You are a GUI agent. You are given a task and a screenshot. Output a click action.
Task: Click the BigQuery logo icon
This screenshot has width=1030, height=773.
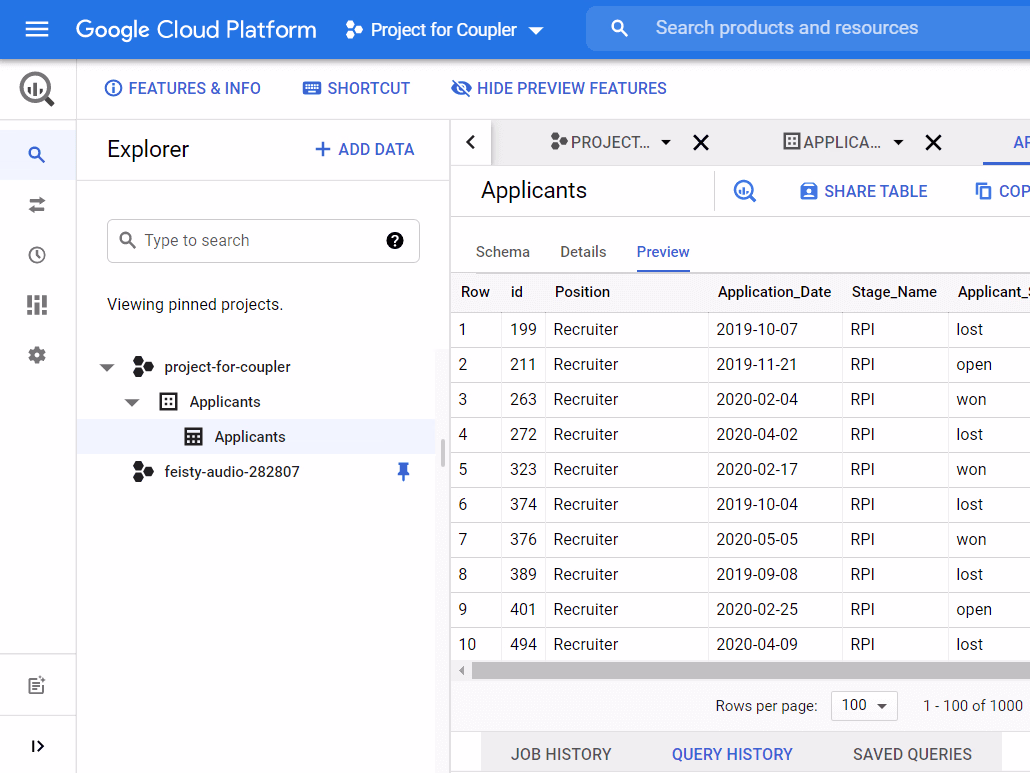37,90
